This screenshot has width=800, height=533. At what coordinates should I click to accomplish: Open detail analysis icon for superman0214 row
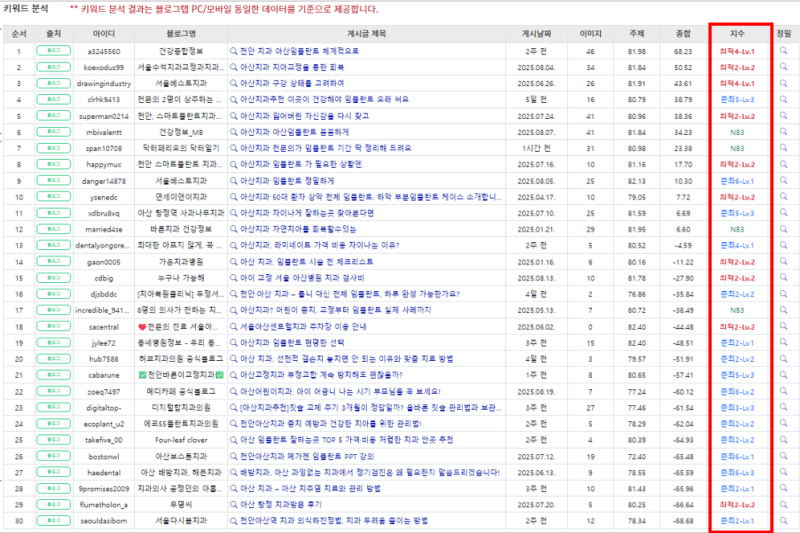[783, 116]
